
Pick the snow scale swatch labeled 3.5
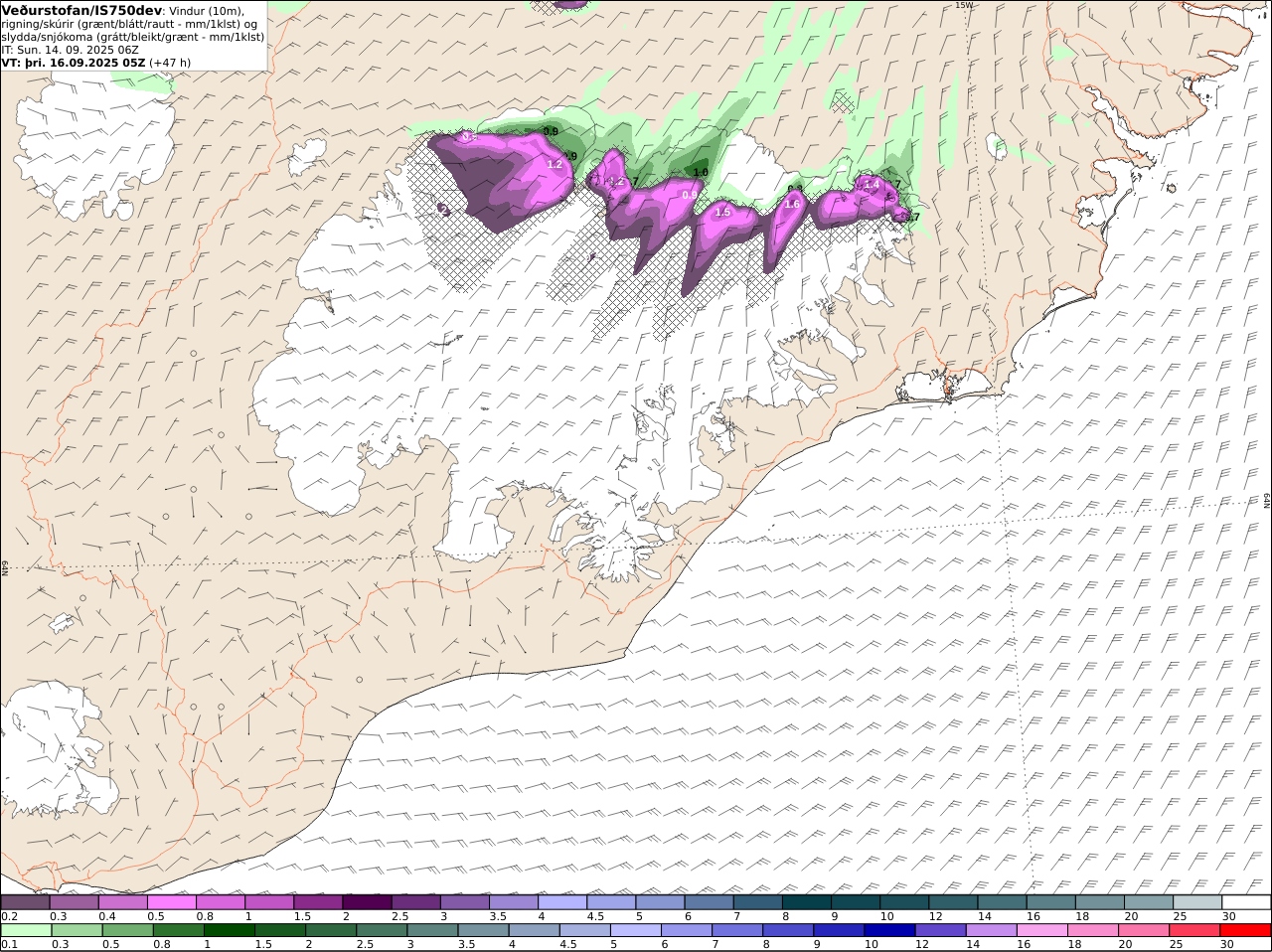click(x=513, y=902)
